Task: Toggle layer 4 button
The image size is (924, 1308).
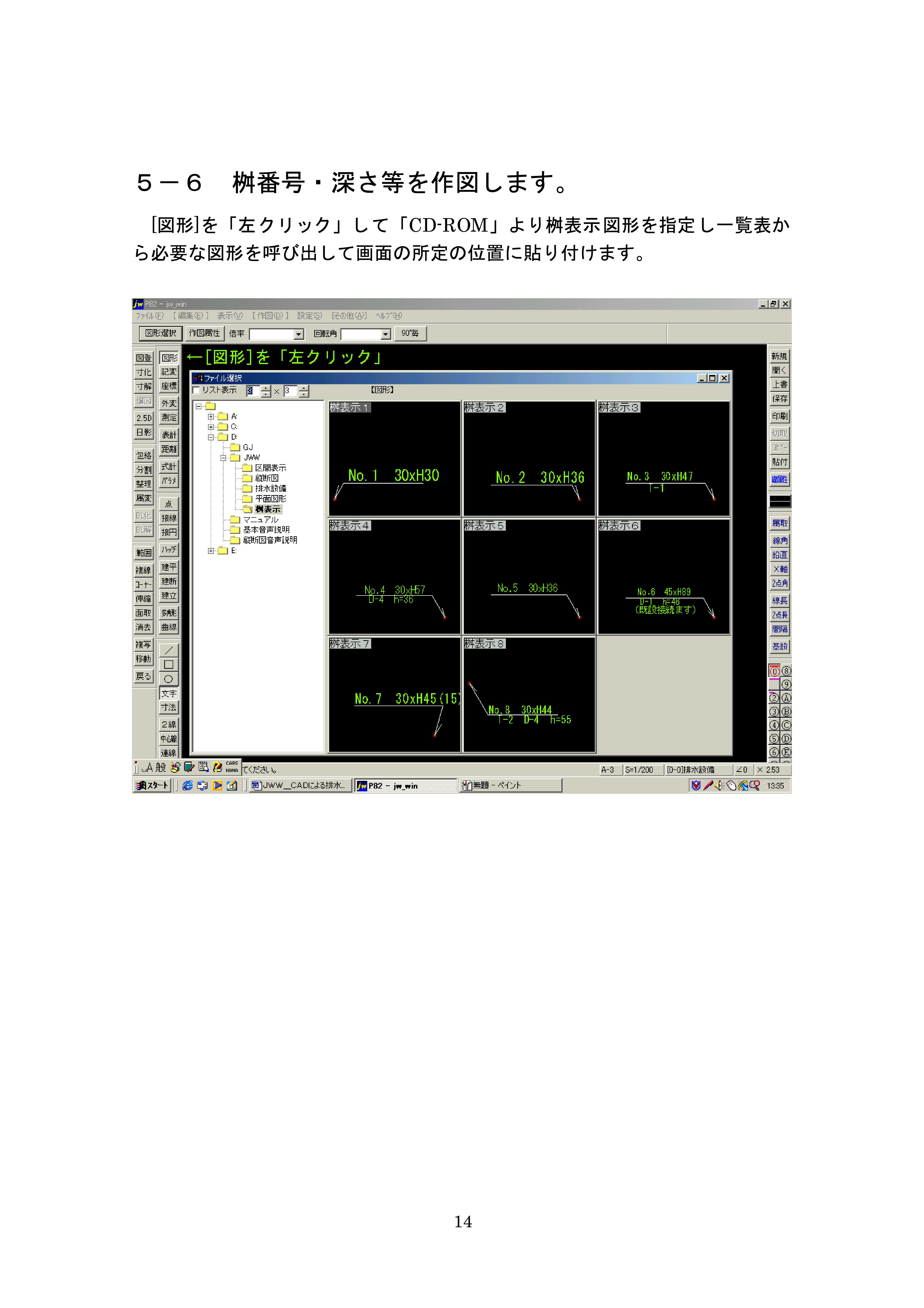Action: point(774,725)
